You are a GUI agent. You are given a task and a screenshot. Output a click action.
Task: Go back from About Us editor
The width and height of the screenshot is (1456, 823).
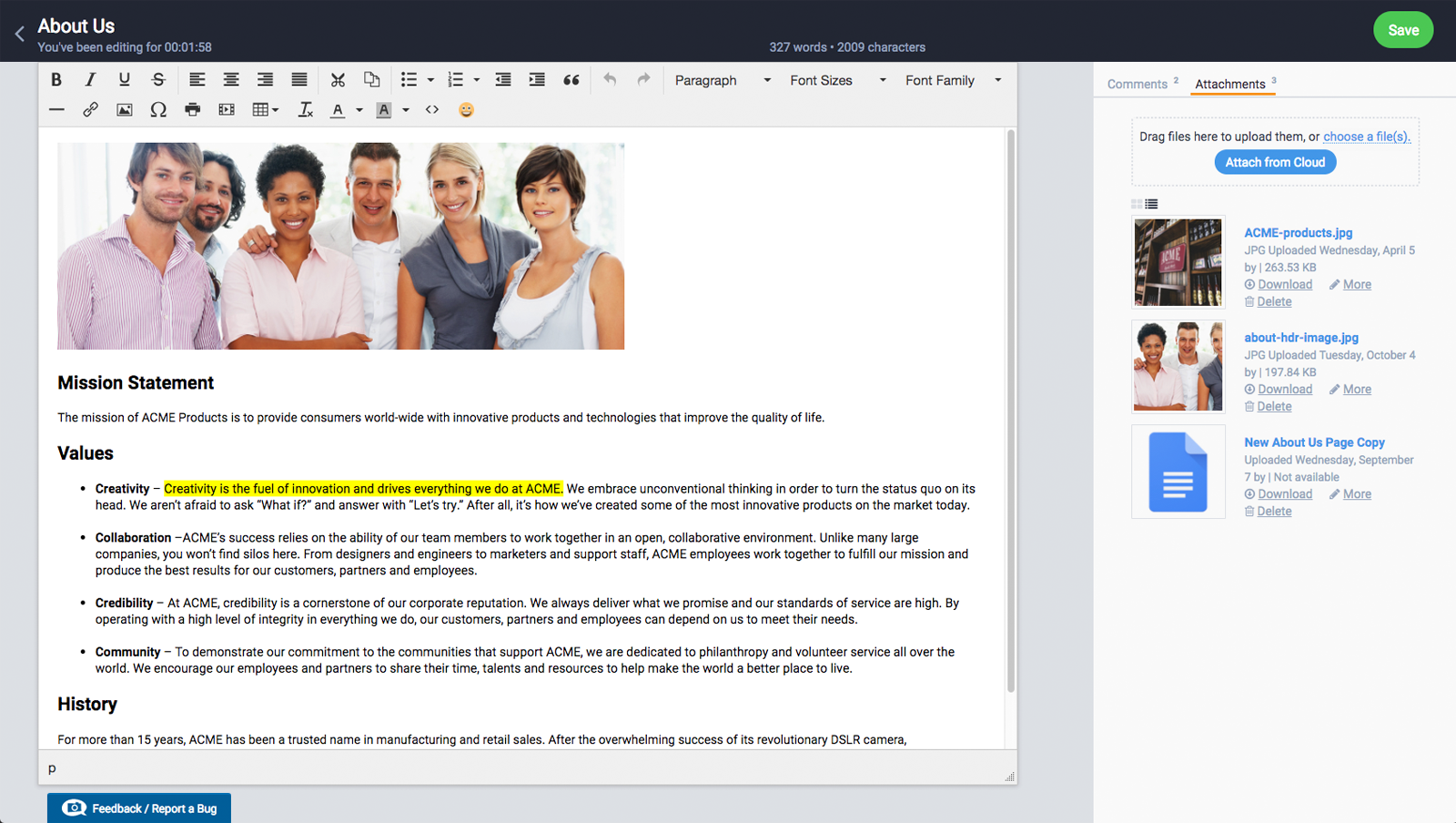tap(19, 34)
